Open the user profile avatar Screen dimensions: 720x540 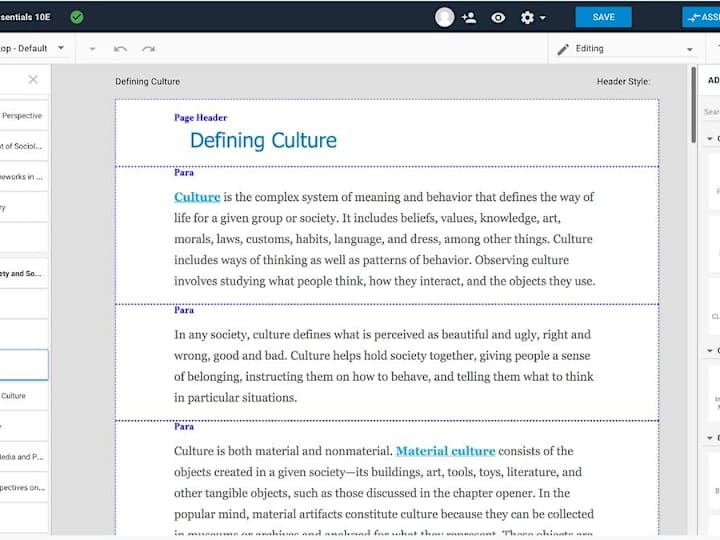pos(444,17)
